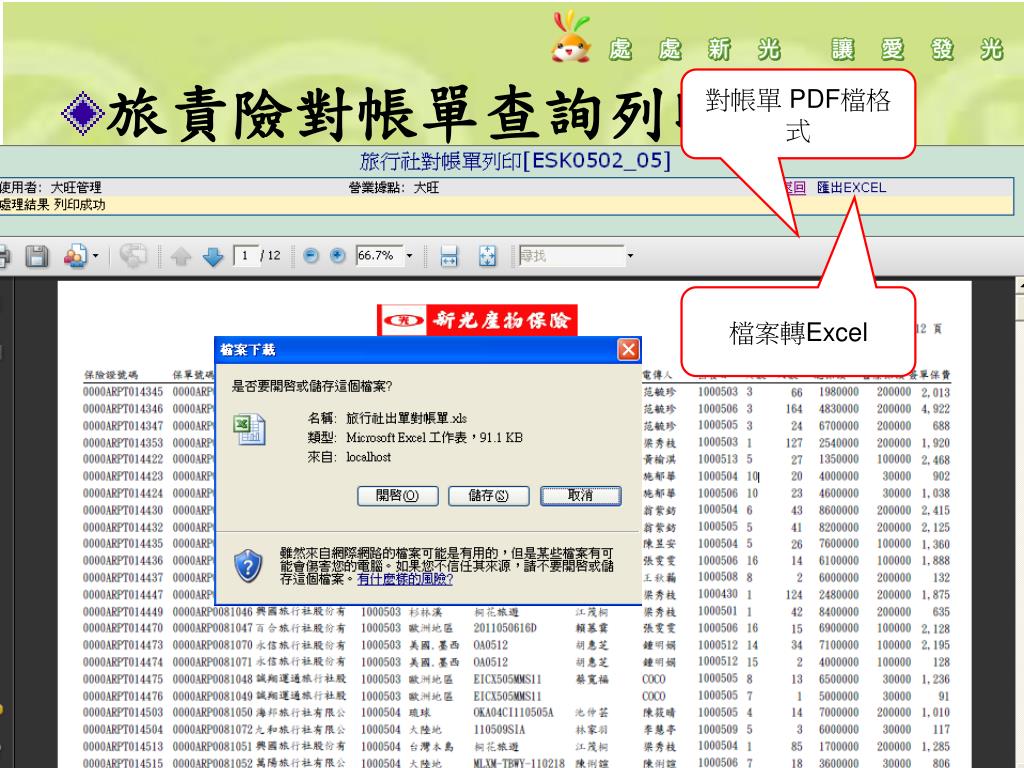The height and width of the screenshot is (768, 1024).
Task: Click the collaborate/share icon in the PDF toolbar
Action: click(76, 256)
